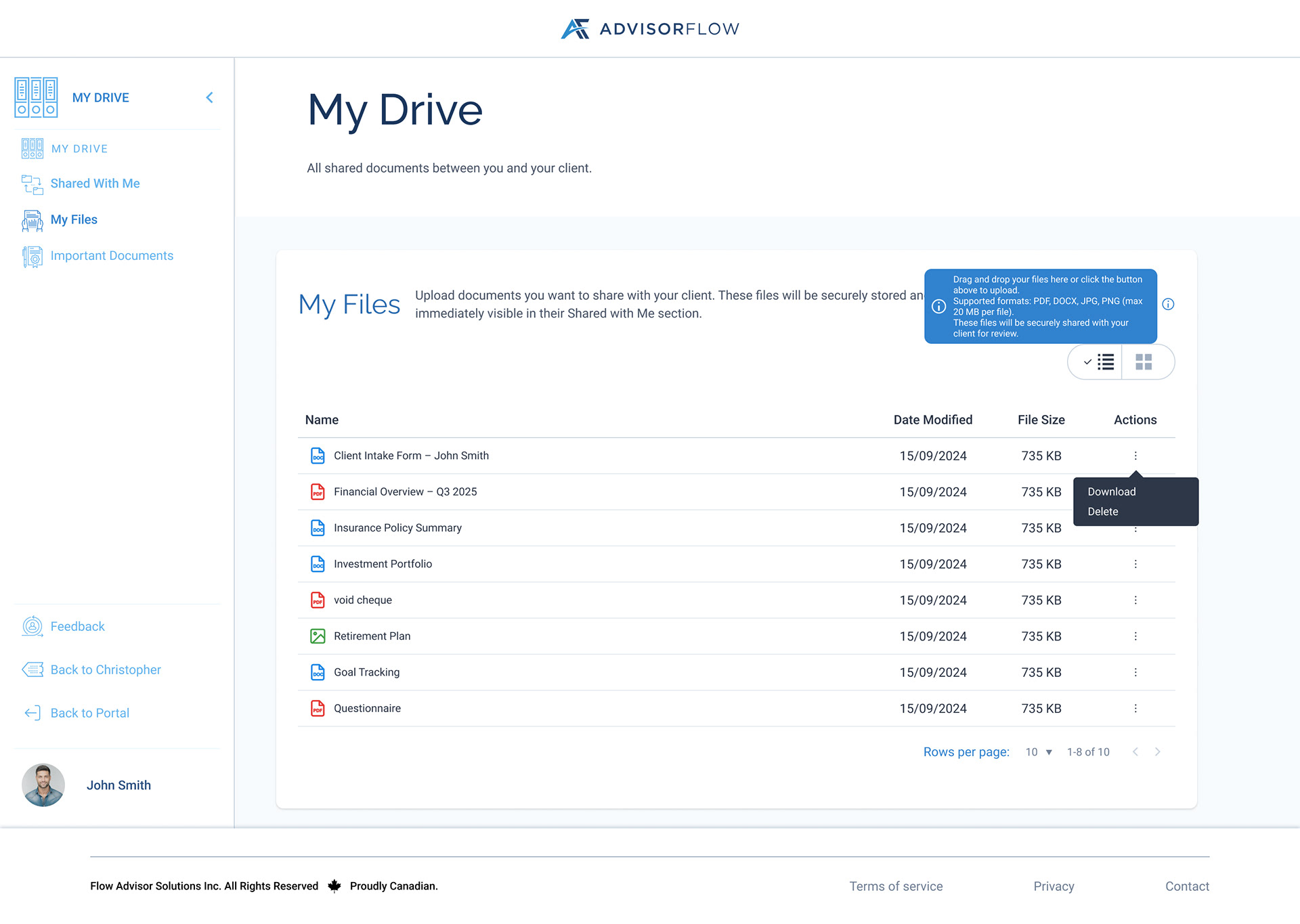
Task: Click the Important Documents sidebar icon
Action: [32, 256]
